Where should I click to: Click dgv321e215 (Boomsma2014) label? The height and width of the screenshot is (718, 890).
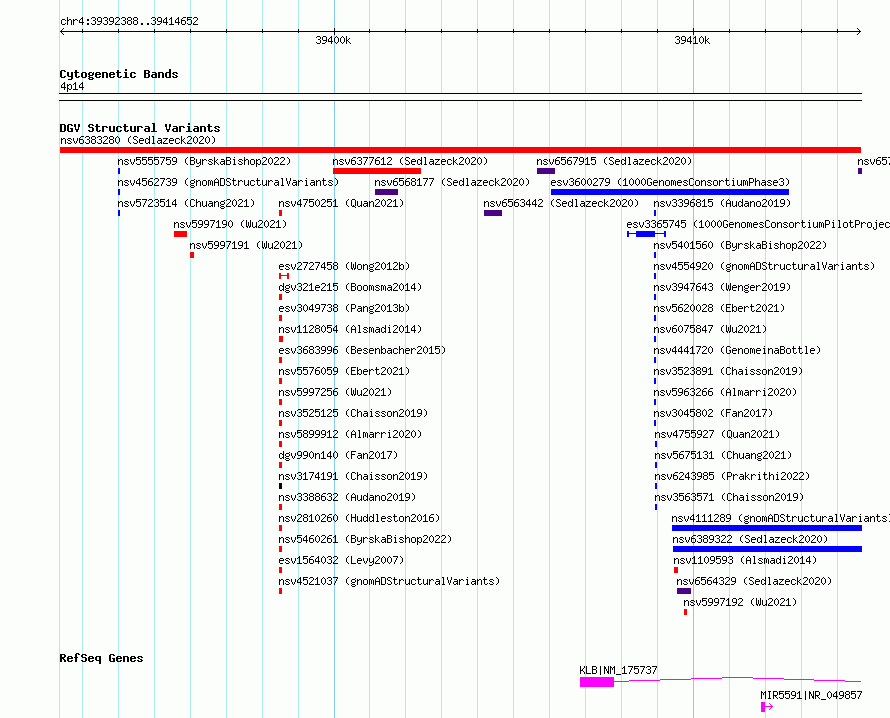(350, 287)
